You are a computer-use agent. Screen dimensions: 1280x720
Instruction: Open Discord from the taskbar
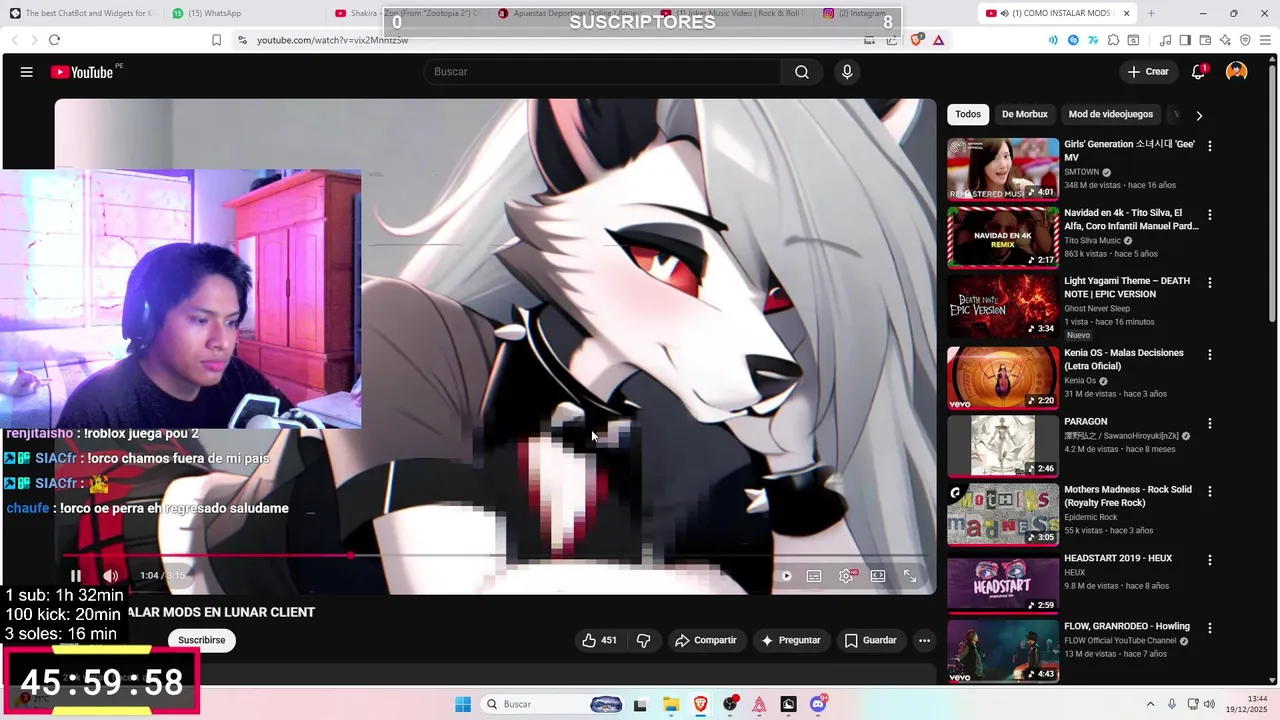[x=818, y=704]
